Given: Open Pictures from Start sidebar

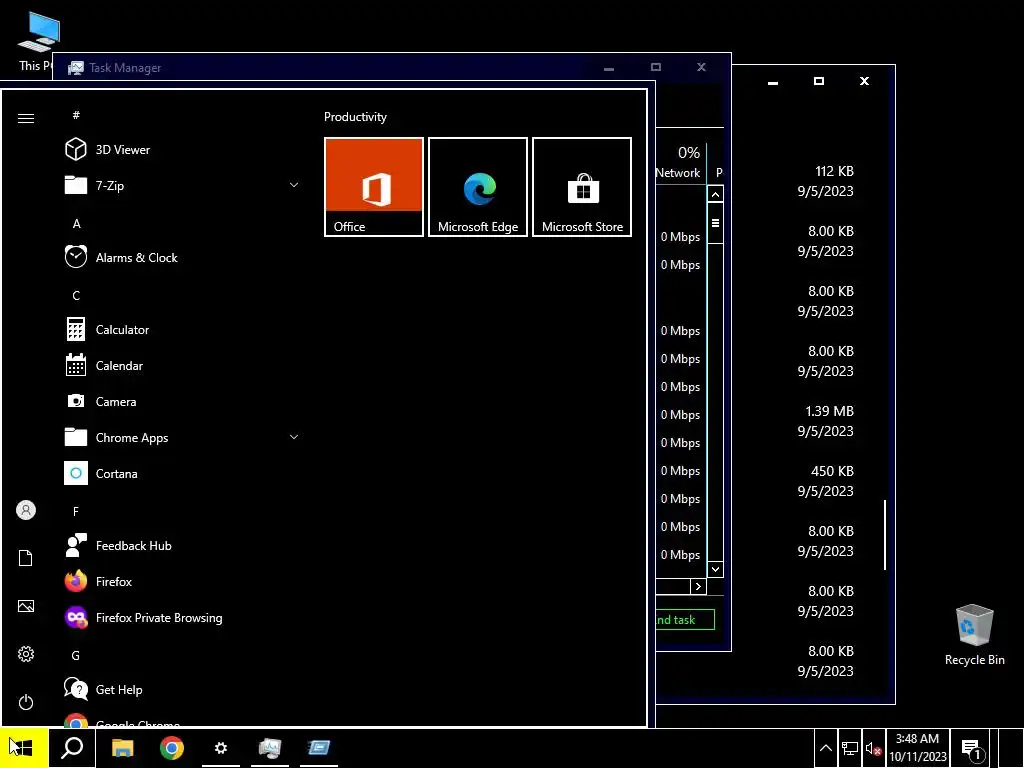Looking at the screenshot, I should [26, 606].
